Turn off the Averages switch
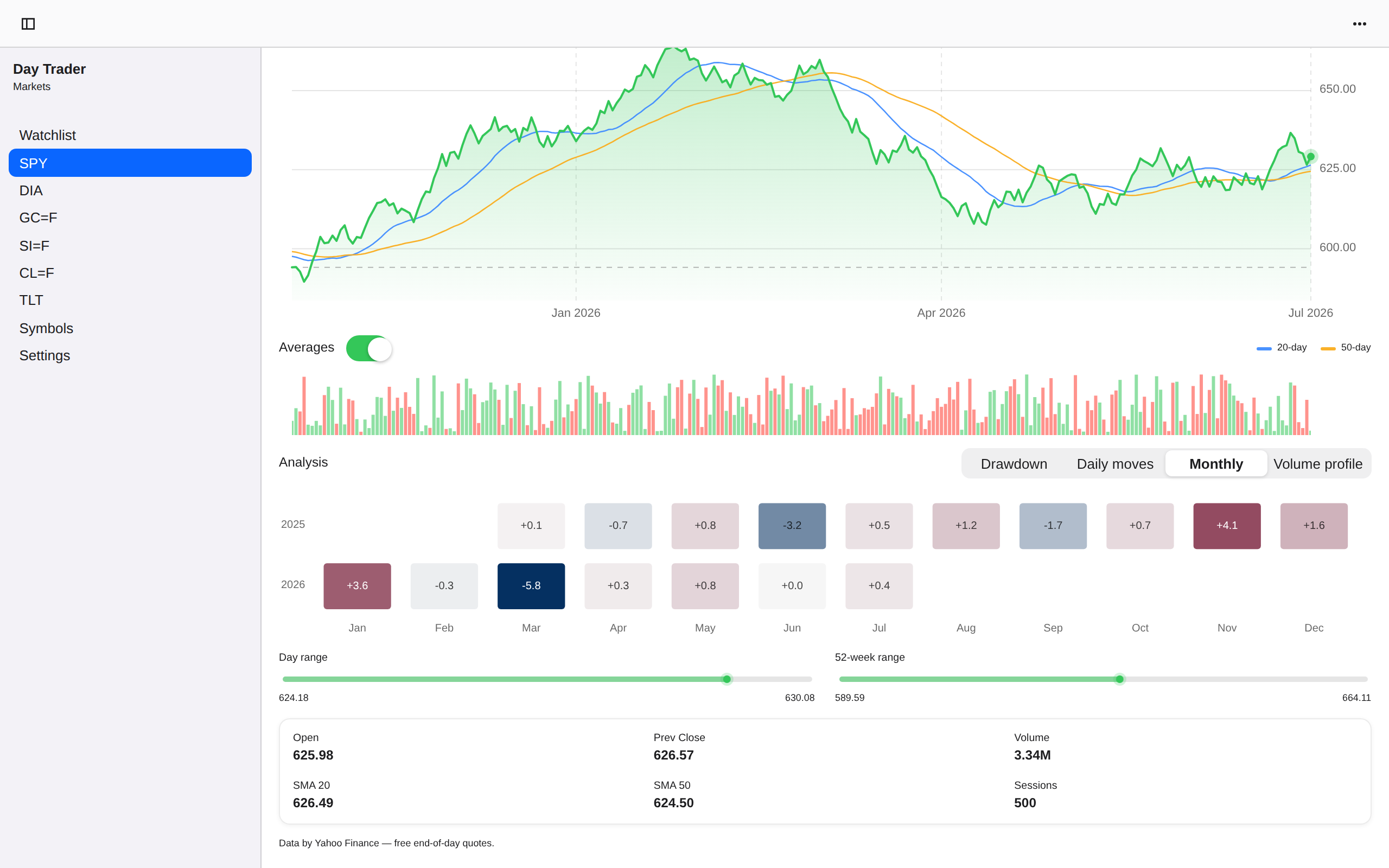 click(x=369, y=348)
